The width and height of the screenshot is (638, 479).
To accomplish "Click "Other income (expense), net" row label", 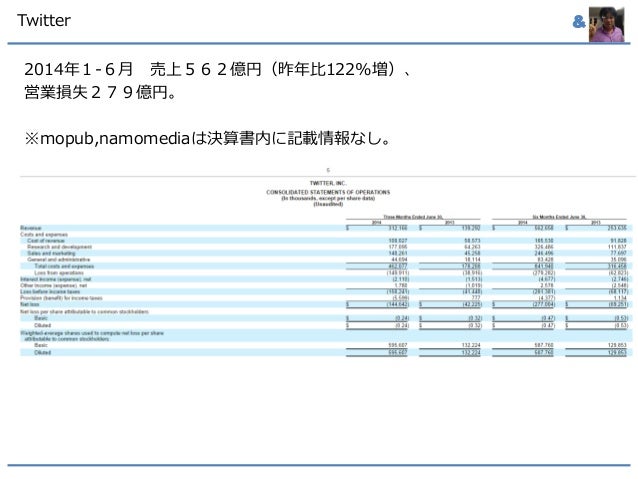I will point(54,286).
